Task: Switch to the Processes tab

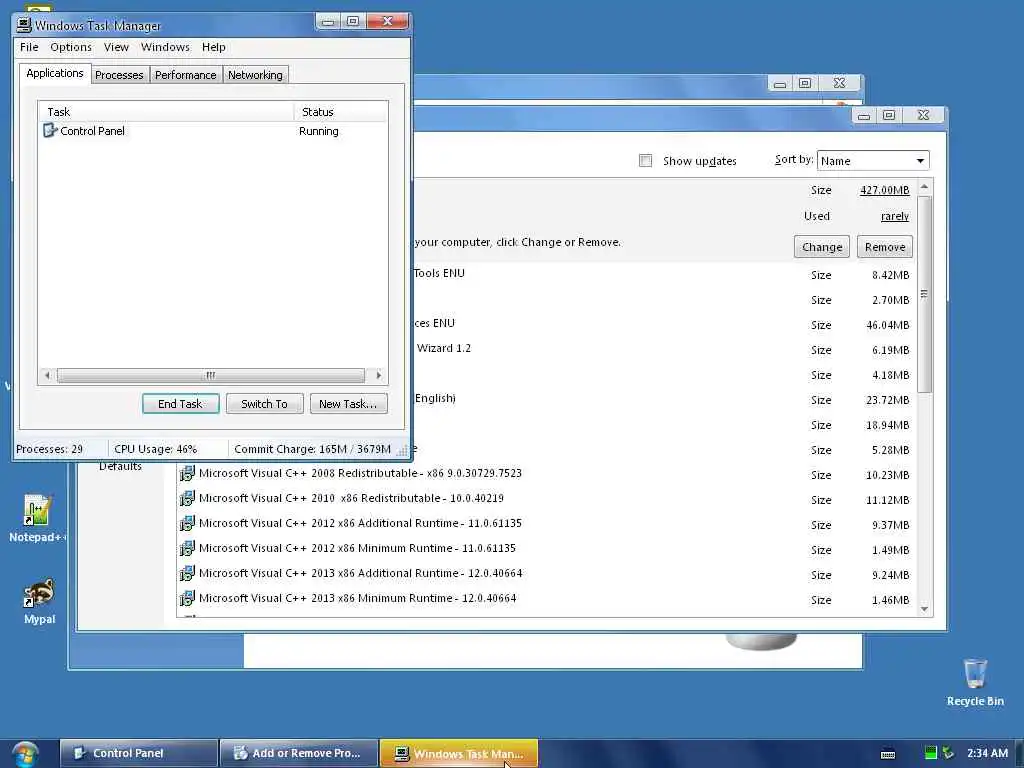Action: (119, 74)
